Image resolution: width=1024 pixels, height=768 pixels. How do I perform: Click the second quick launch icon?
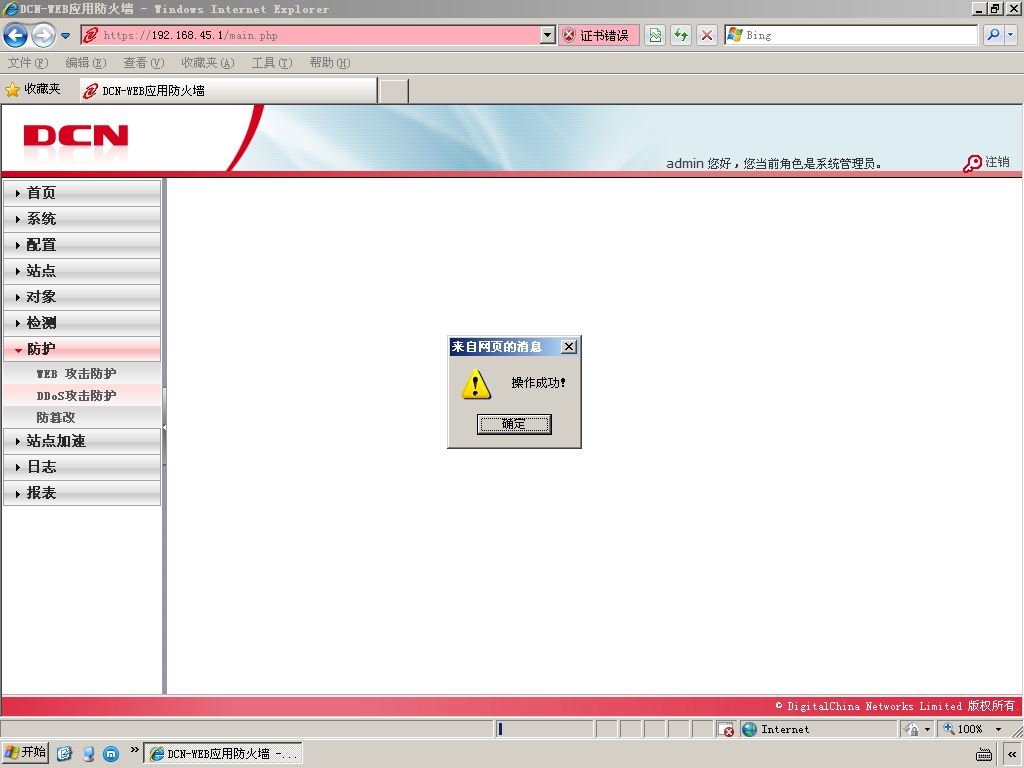[x=88, y=754]
